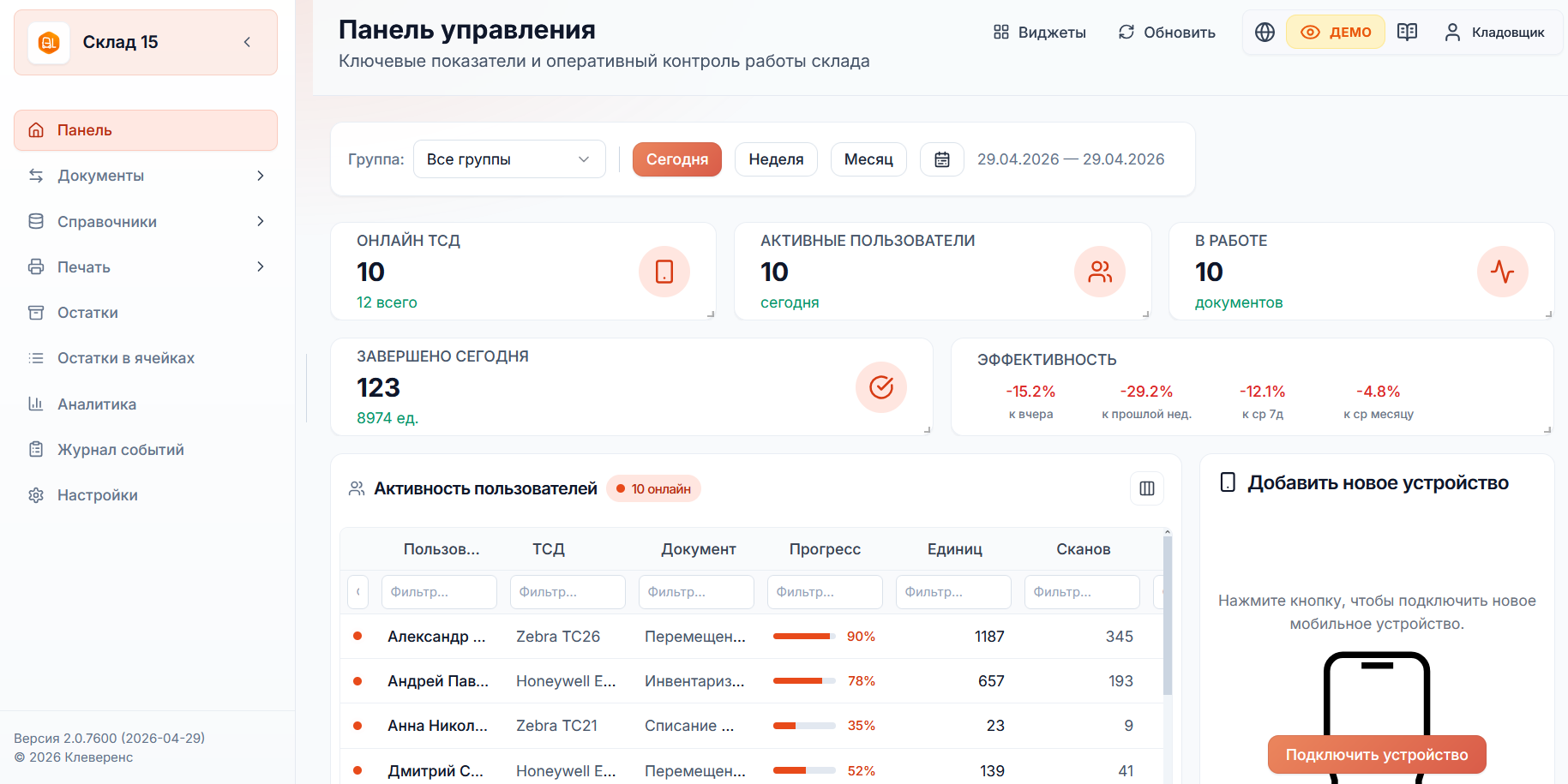Click the clipboard icon beside Журнал событий
This screenshot has height=784, width=1568.
[x=36, y=449]
